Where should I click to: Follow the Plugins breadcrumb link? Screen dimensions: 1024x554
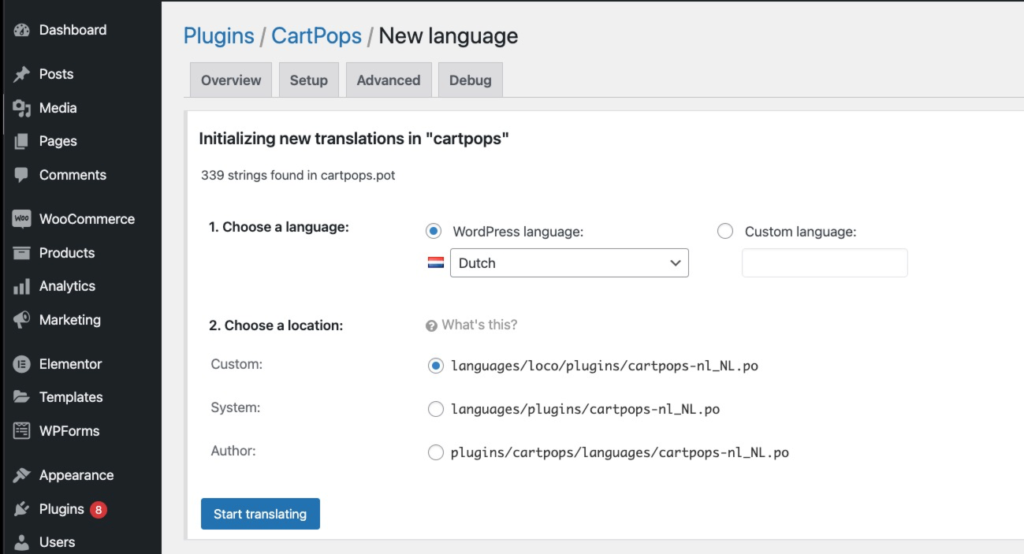click(219, 36)
